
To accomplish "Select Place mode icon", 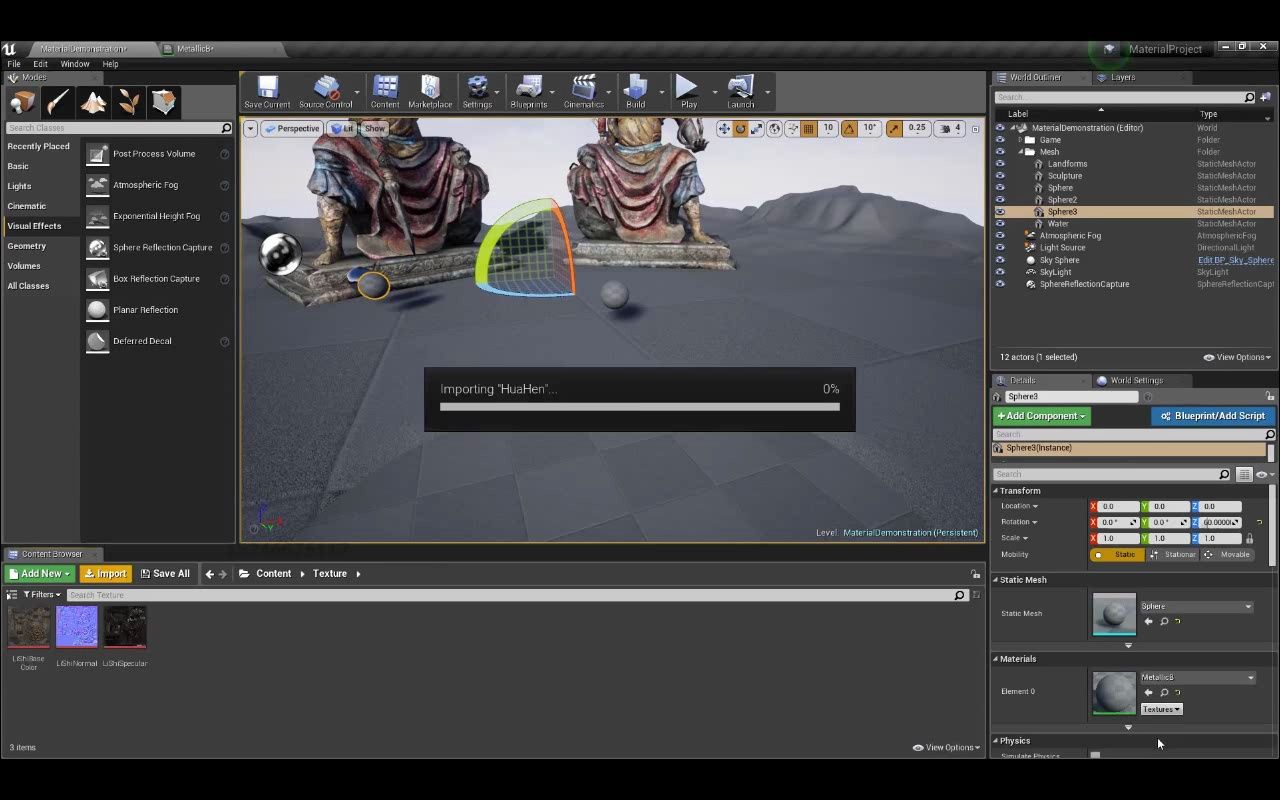I will pyautogui.click(x=23, y=102).
